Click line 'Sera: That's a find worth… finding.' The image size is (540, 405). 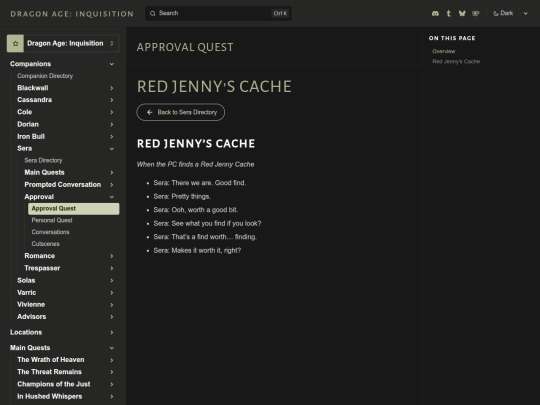[x=205, y=237]
